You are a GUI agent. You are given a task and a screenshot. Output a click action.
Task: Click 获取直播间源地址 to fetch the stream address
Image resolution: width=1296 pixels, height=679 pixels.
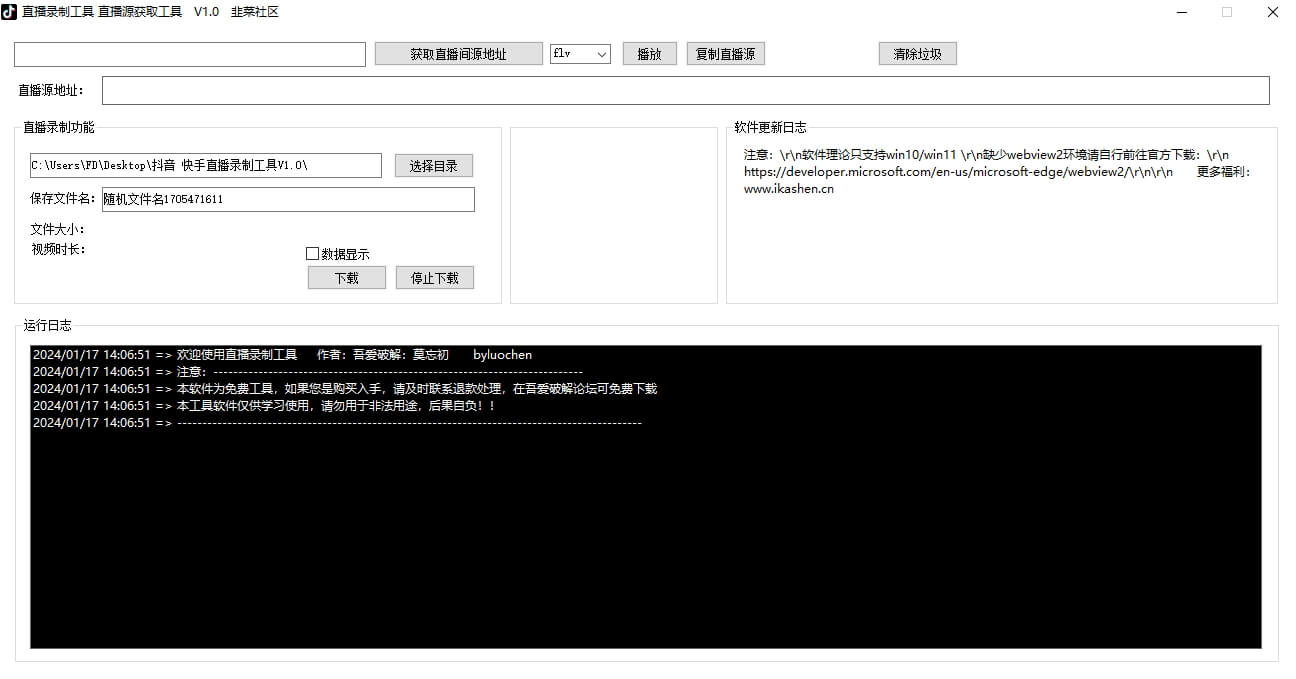(x=458, y=53)
